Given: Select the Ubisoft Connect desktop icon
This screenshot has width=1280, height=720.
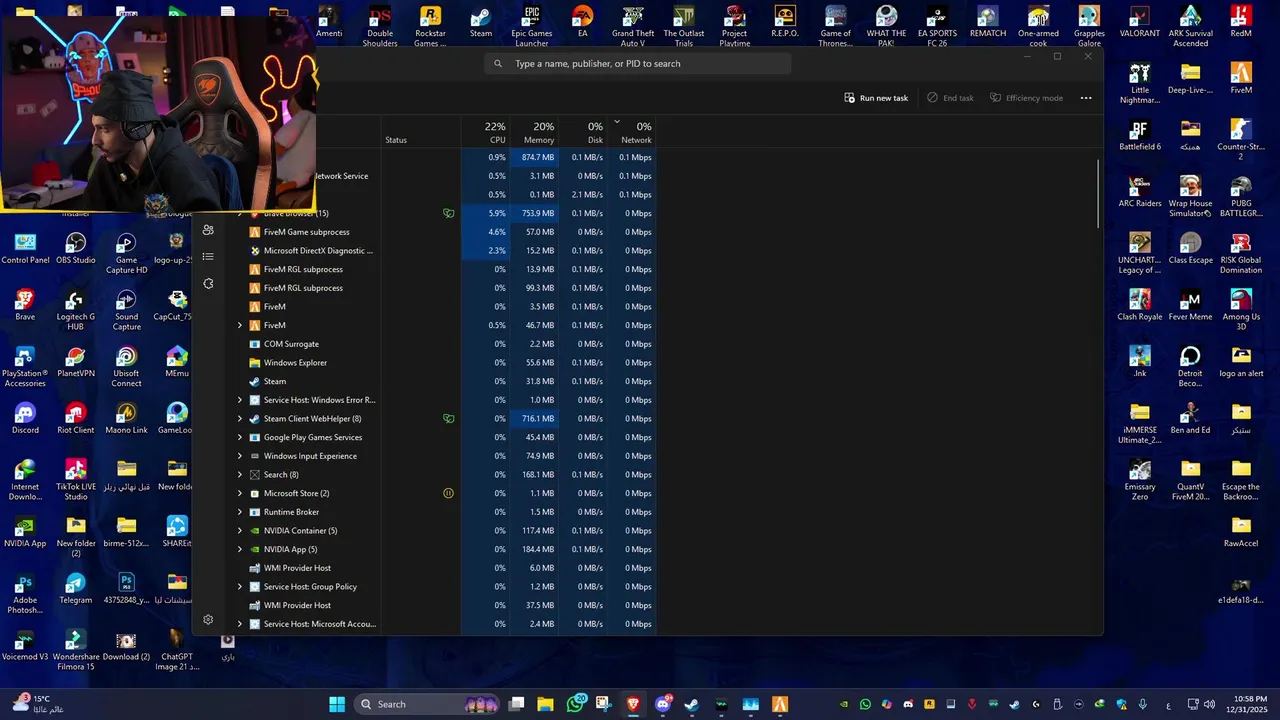Looking at the screenshot, I should pos(126,366).
